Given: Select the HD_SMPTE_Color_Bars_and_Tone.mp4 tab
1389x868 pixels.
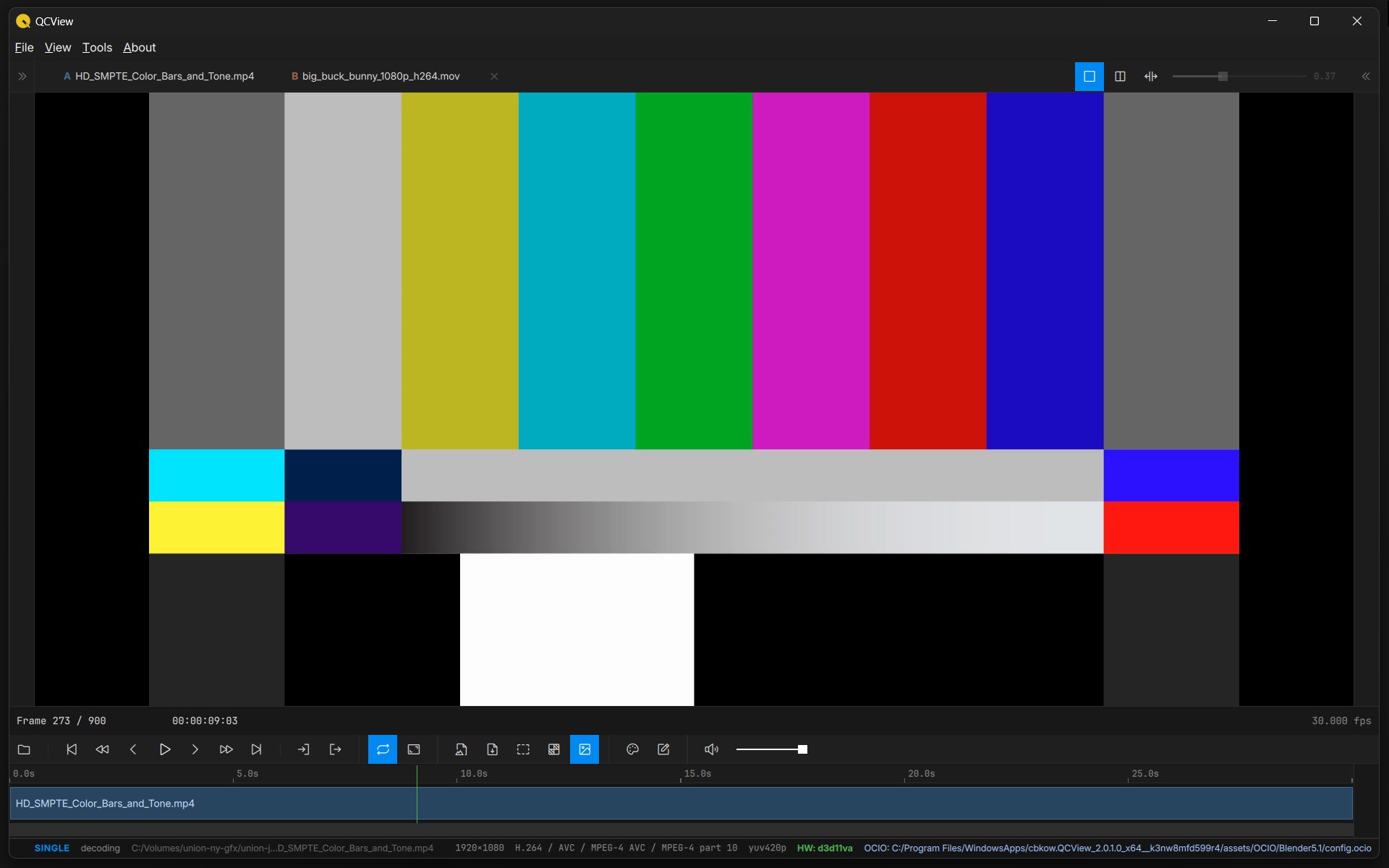Looking at the screenshot, I should (159, 76).
